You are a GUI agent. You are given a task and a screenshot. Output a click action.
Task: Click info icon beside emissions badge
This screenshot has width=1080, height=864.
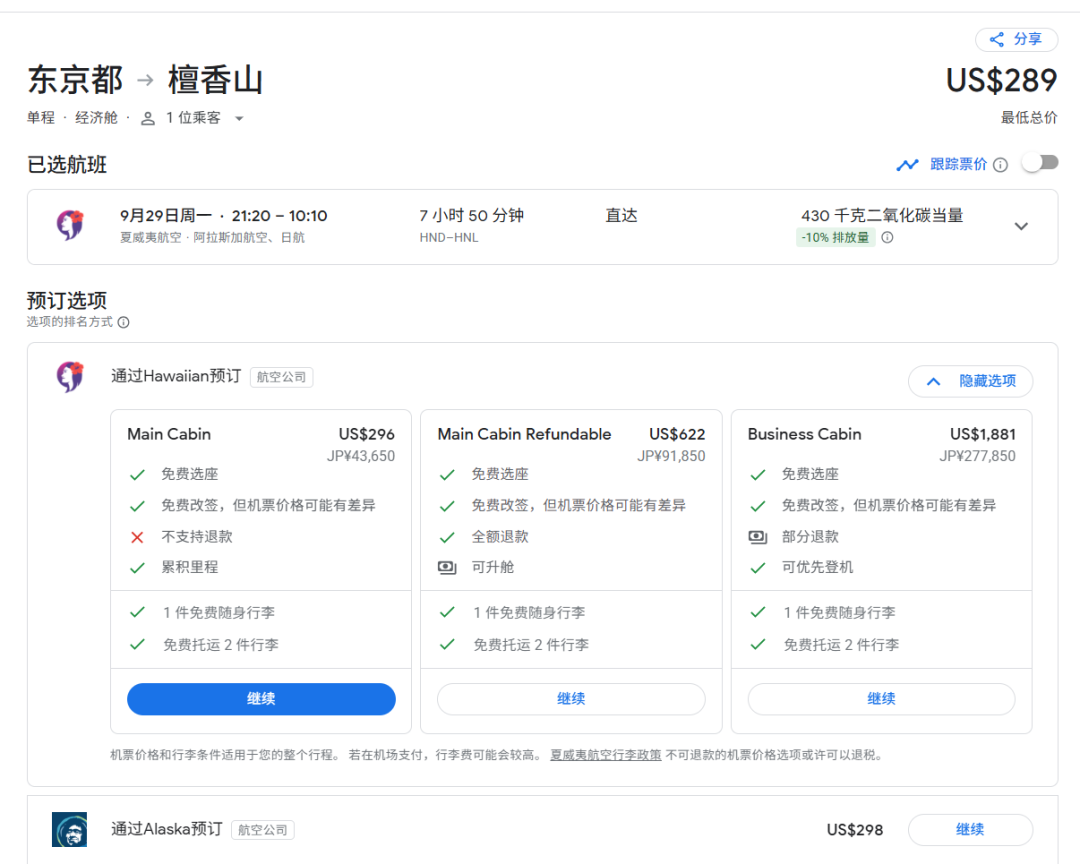click(x=887, y=238)
